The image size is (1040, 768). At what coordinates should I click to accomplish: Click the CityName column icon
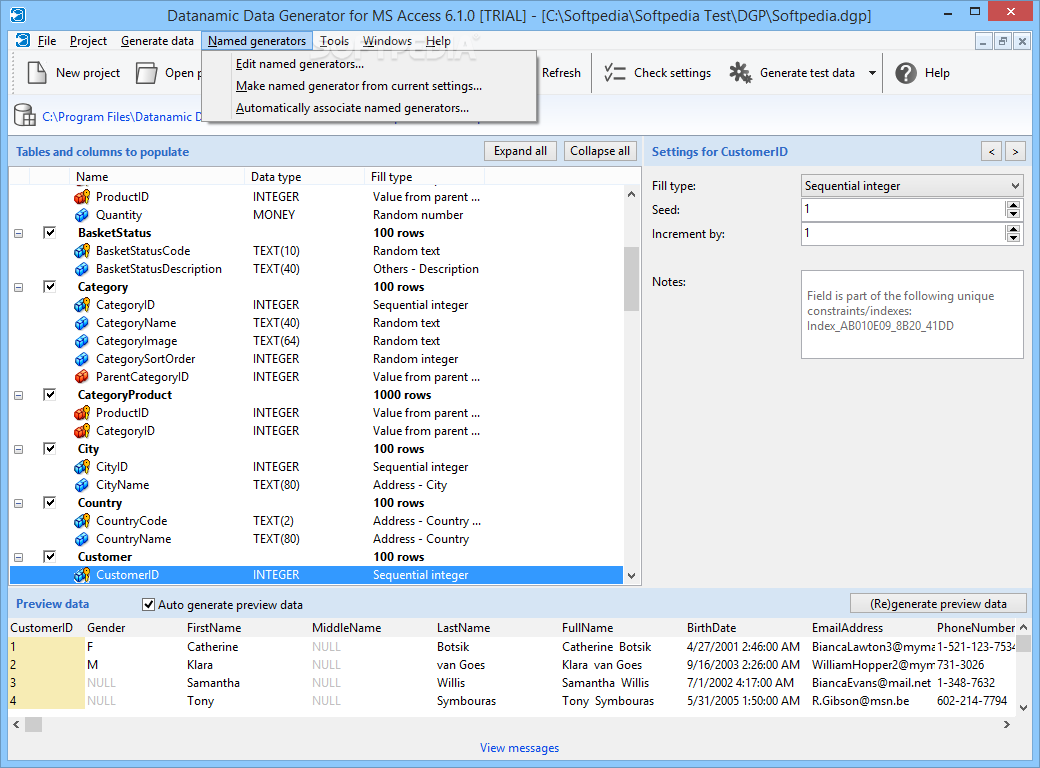tap(82, 485)
